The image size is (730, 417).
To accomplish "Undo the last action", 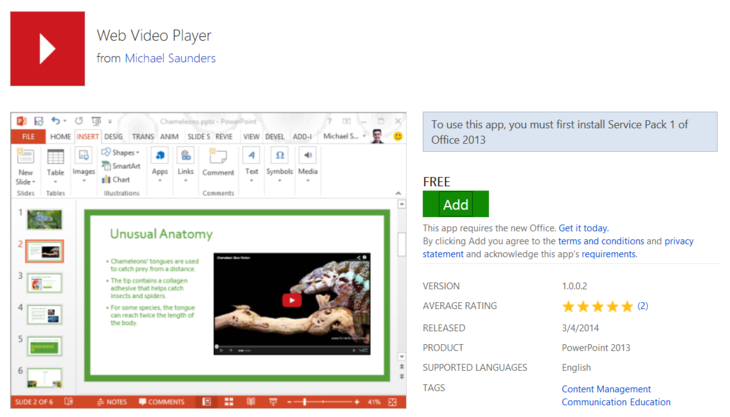I will click(55, 121).
